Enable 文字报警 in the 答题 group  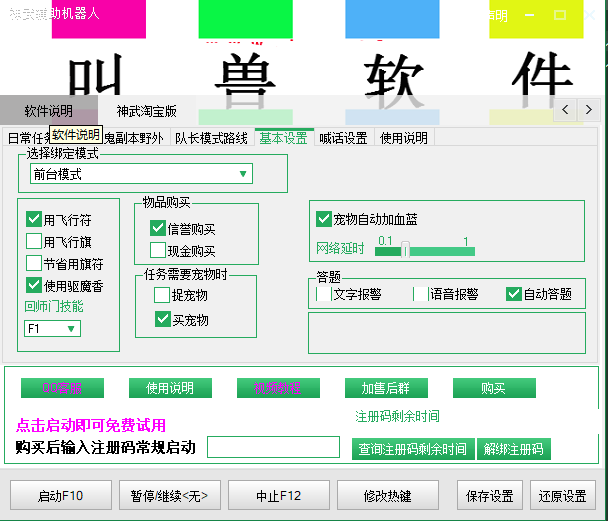324,294
